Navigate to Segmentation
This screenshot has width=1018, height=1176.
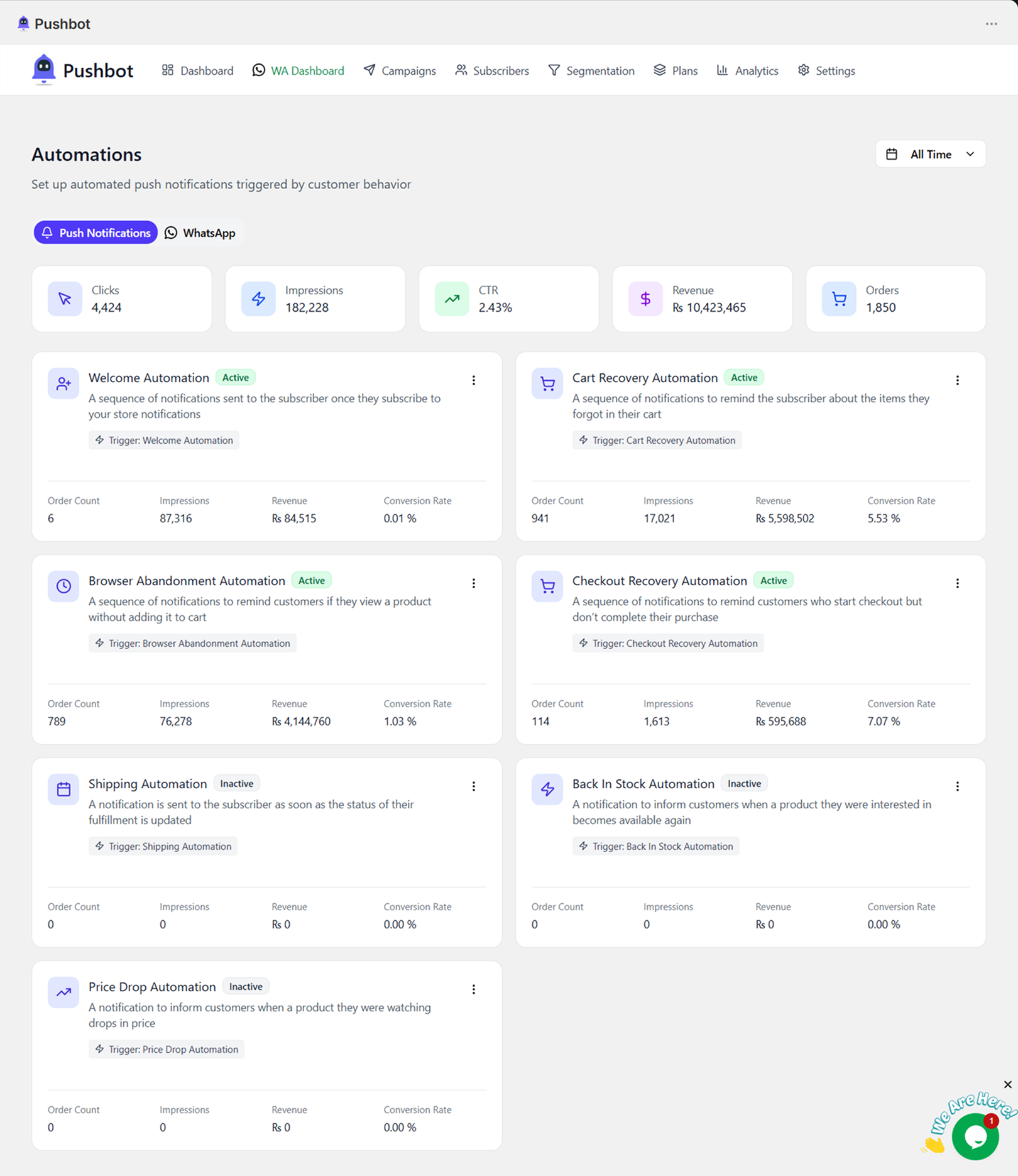(x=591, y=70)
